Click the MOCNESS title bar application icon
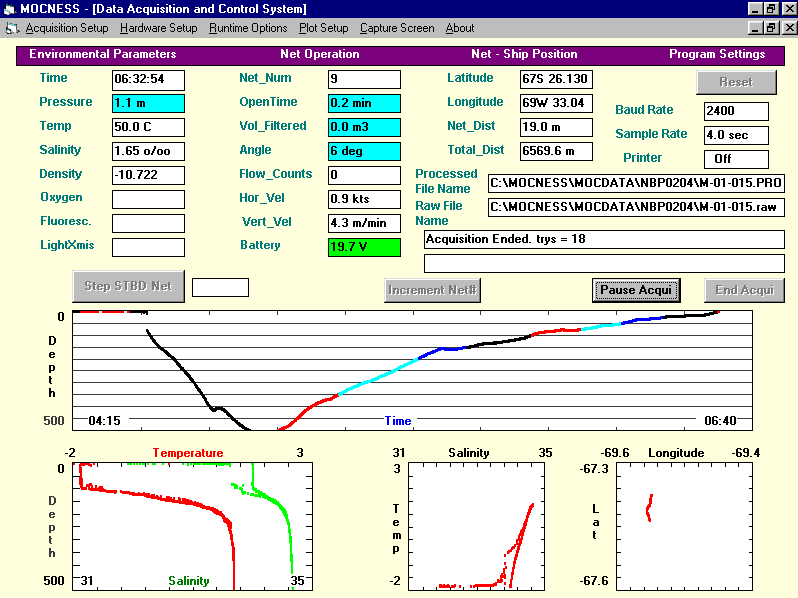The image size is (798, 598). [10, 9]
